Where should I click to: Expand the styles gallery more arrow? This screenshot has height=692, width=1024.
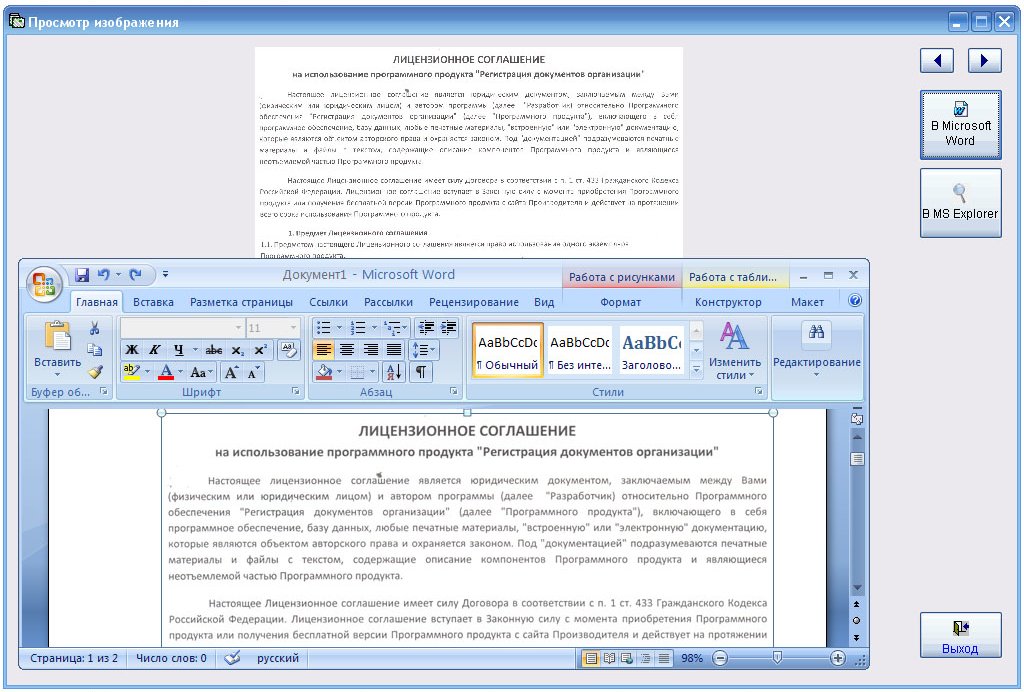pyautogui.click(x=696, y=370)
